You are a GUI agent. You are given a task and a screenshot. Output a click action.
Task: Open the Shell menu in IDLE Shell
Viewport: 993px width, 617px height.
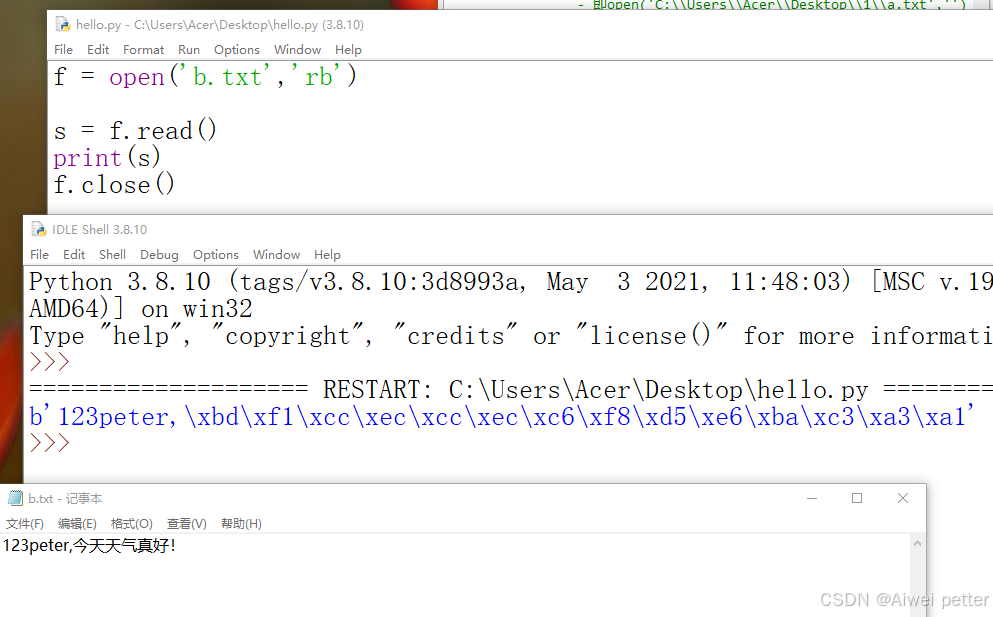(x=112, y=254)
